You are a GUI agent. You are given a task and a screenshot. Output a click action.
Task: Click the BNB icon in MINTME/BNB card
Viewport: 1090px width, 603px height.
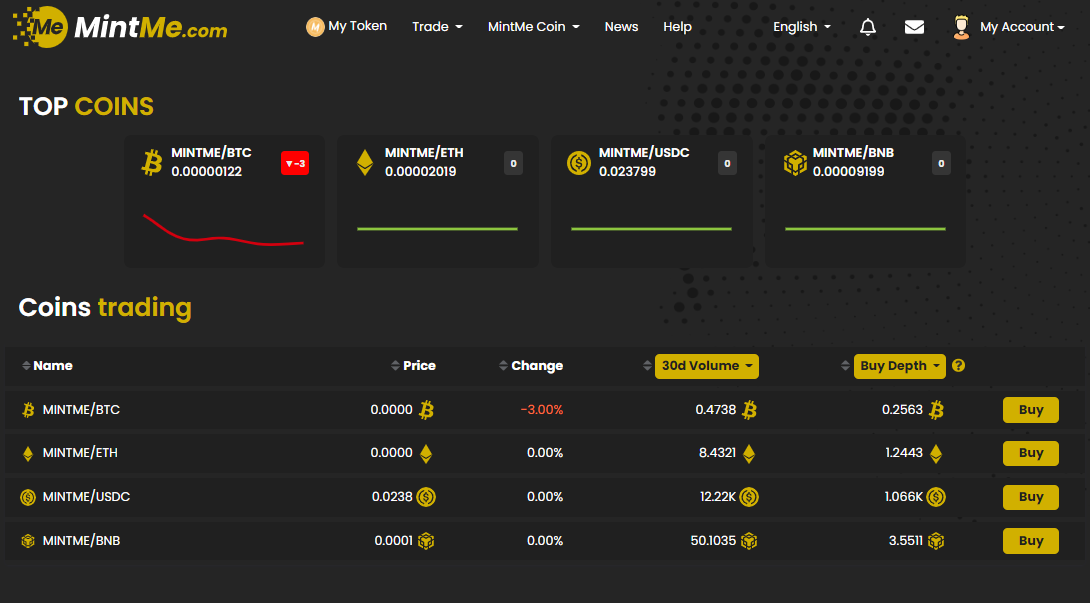794,163
